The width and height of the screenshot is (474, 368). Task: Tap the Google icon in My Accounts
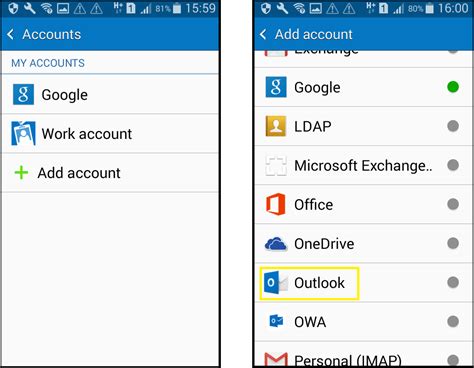(23, 94)
